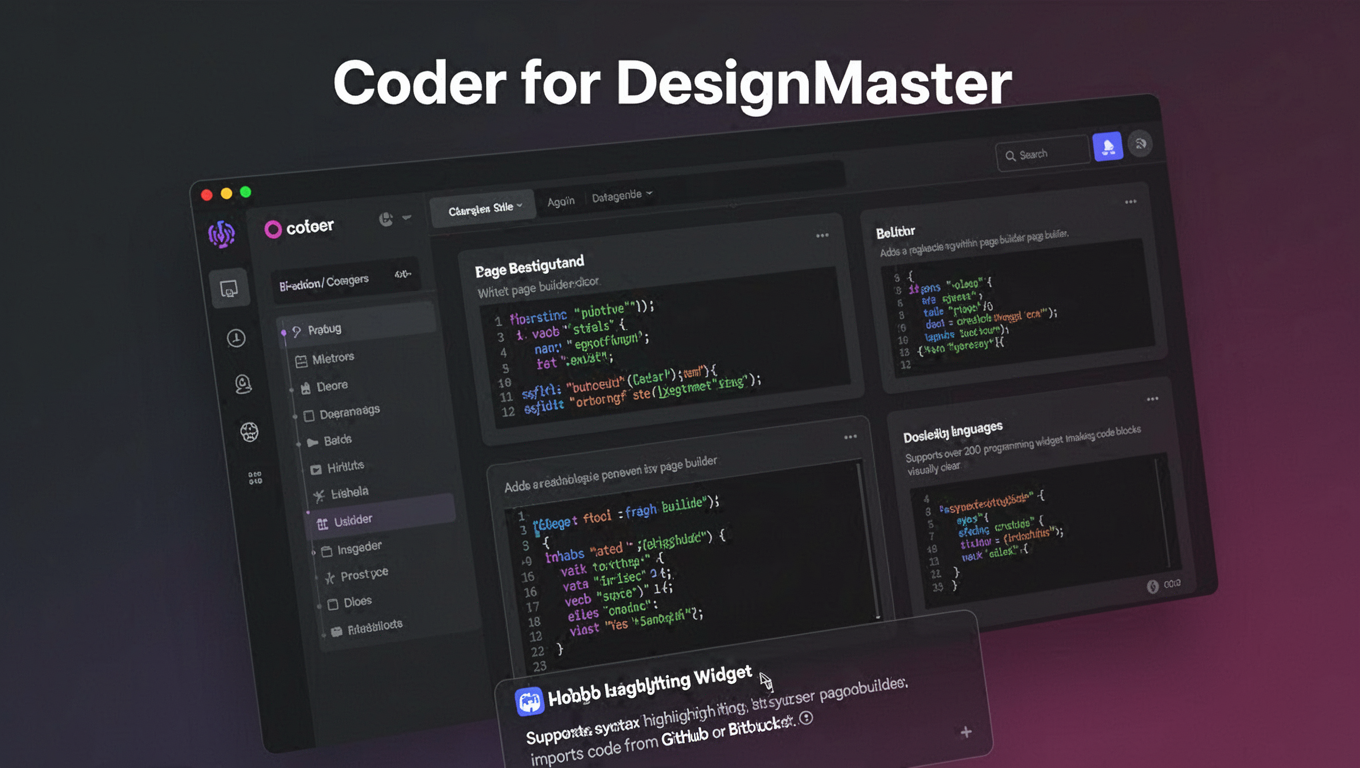The width and height of the screenshot is (1360, 768).
Task: Open the clock/history icon in the left rail
Action: (236, 338)
